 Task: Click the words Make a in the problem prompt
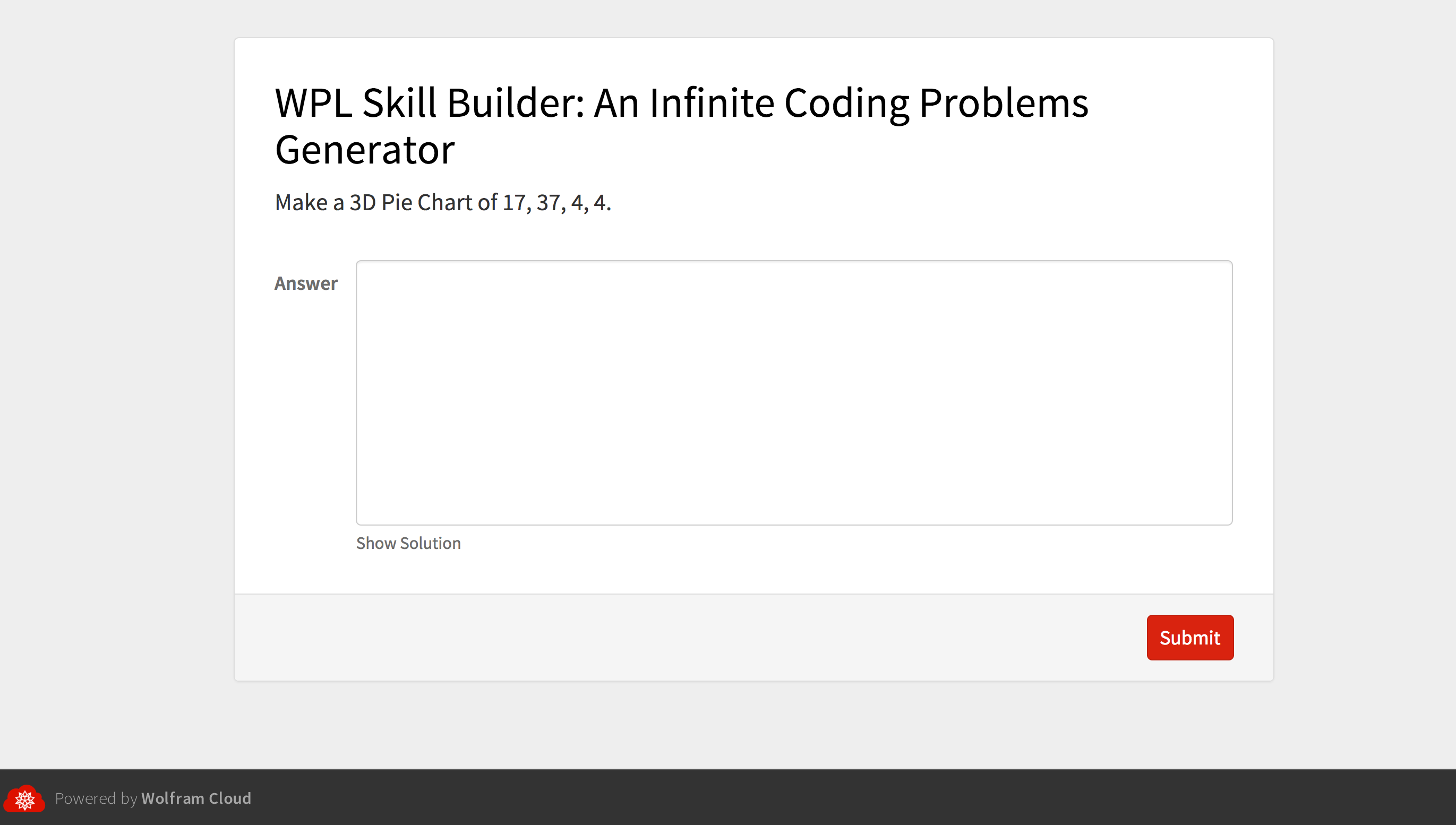point(309,202)
